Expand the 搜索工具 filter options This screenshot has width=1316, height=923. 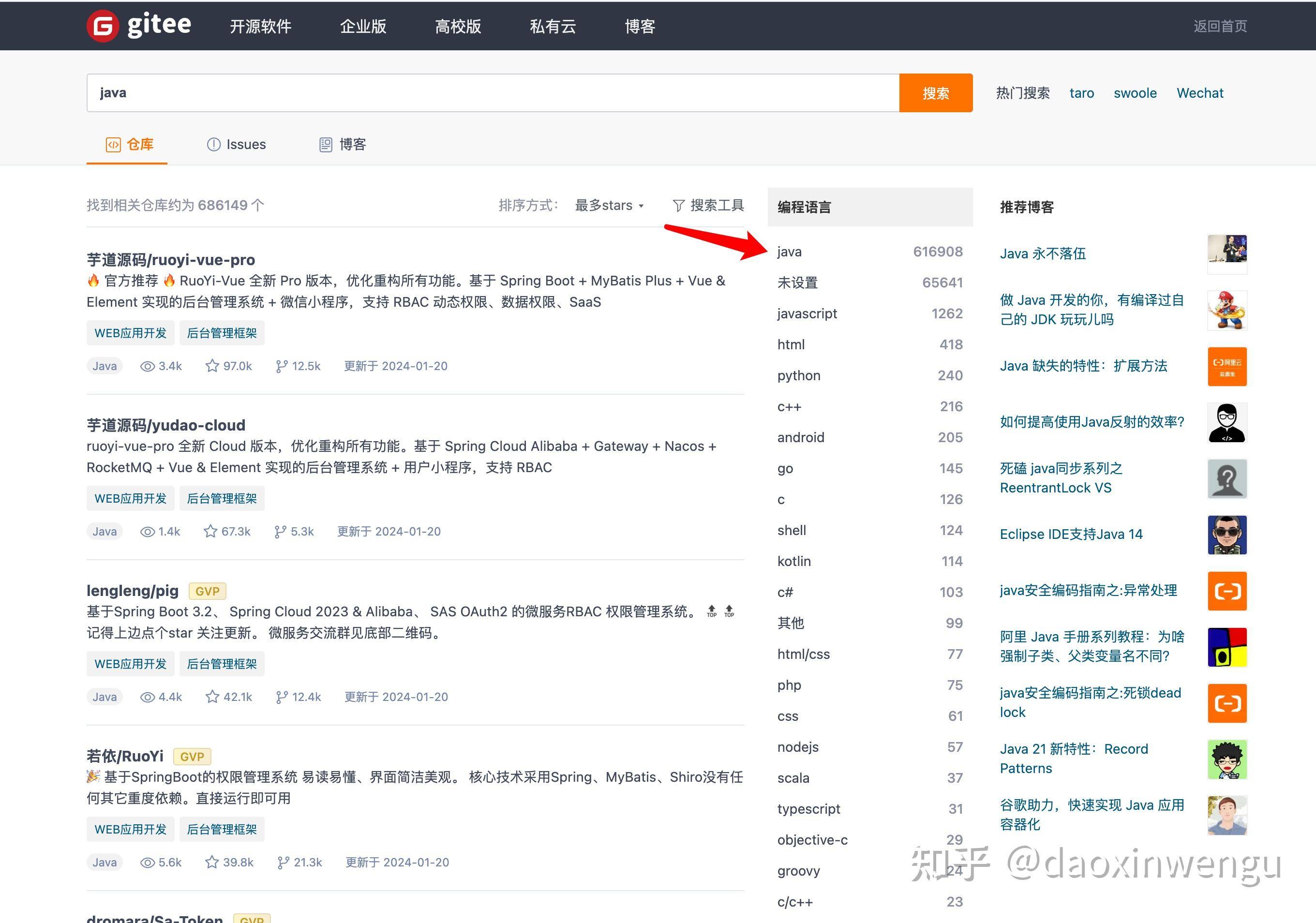pos(708,206)
